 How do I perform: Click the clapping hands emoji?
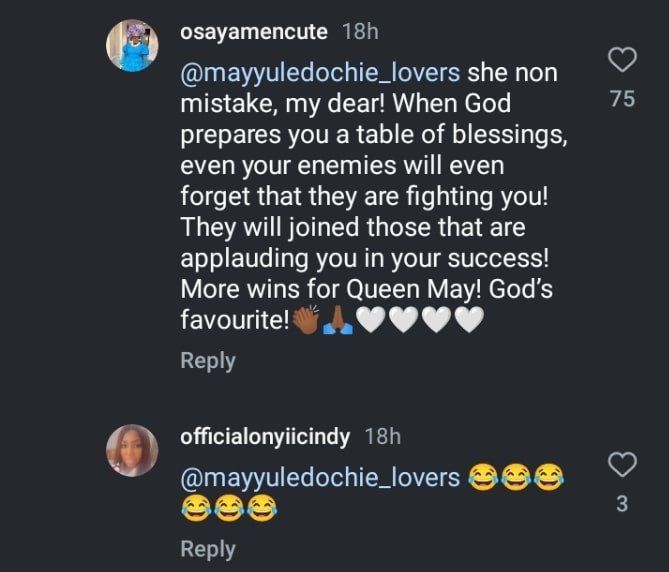(x=305, y=321)
